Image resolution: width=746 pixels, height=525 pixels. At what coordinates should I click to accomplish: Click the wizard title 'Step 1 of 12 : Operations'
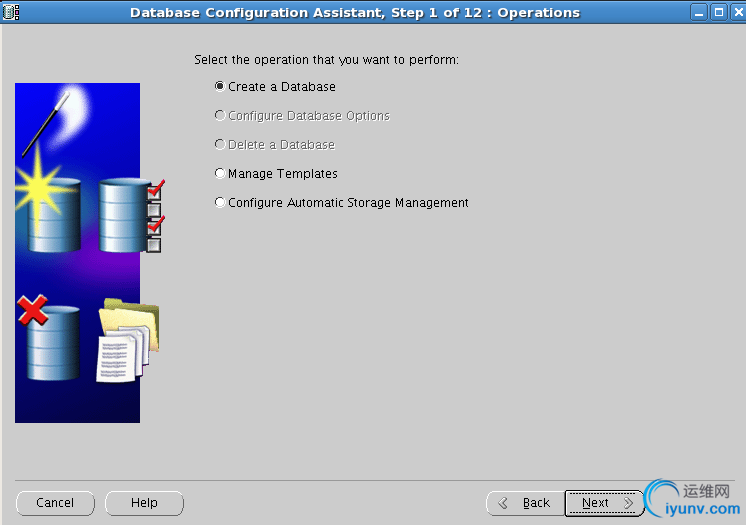485,13
